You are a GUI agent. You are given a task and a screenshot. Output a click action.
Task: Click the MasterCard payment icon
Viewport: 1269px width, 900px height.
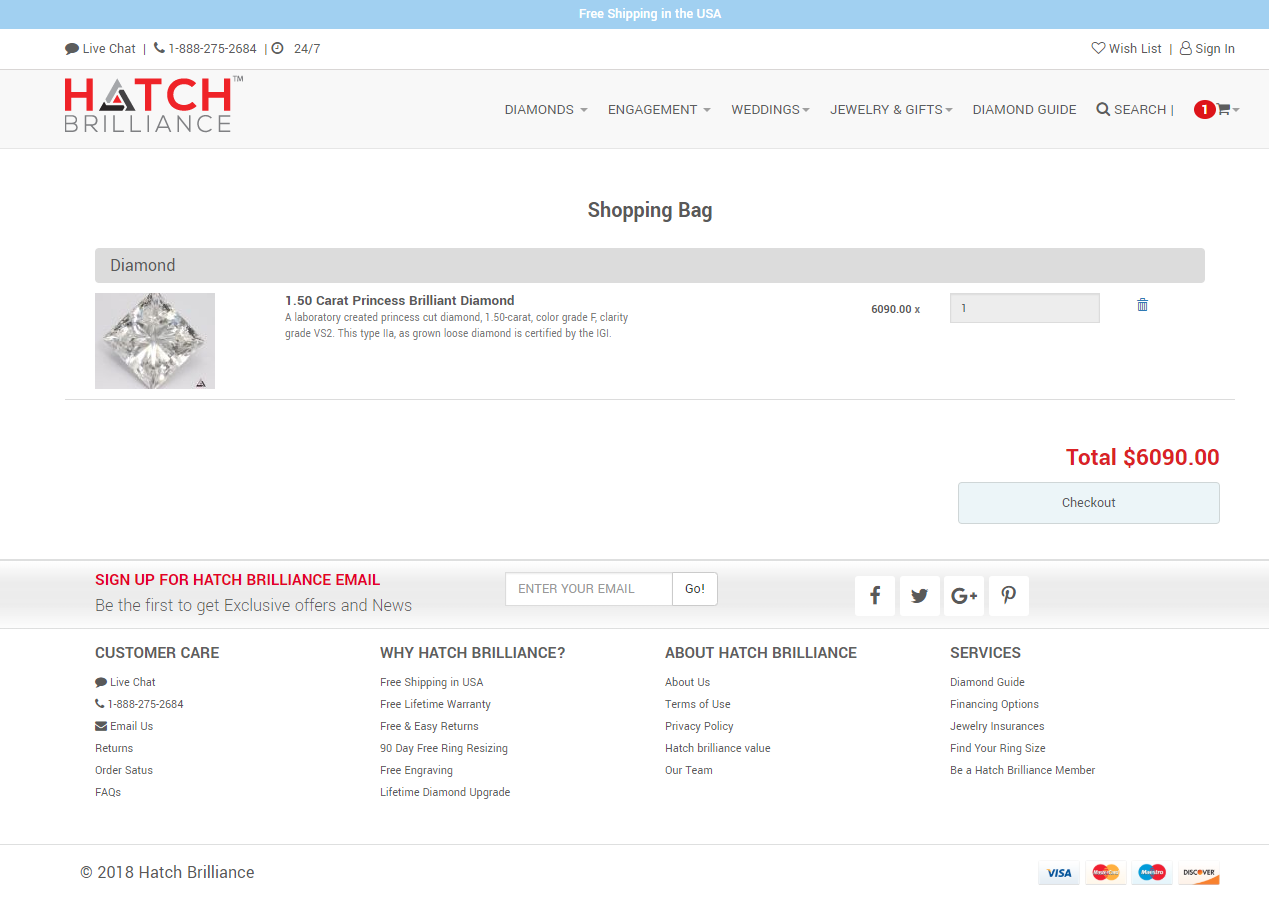1106,873
